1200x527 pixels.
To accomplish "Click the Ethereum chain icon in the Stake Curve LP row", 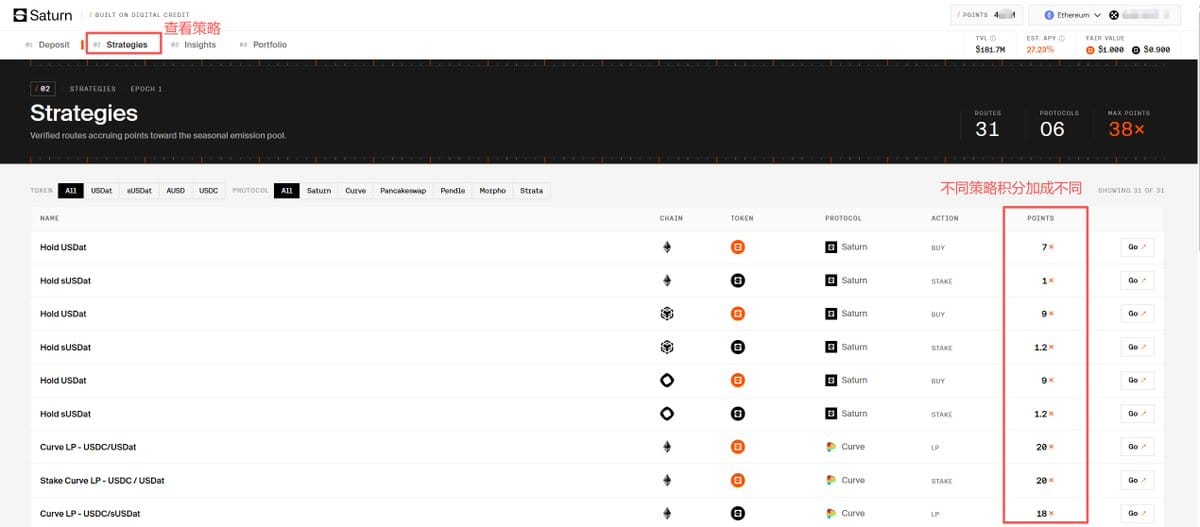I will click(667, 480).
